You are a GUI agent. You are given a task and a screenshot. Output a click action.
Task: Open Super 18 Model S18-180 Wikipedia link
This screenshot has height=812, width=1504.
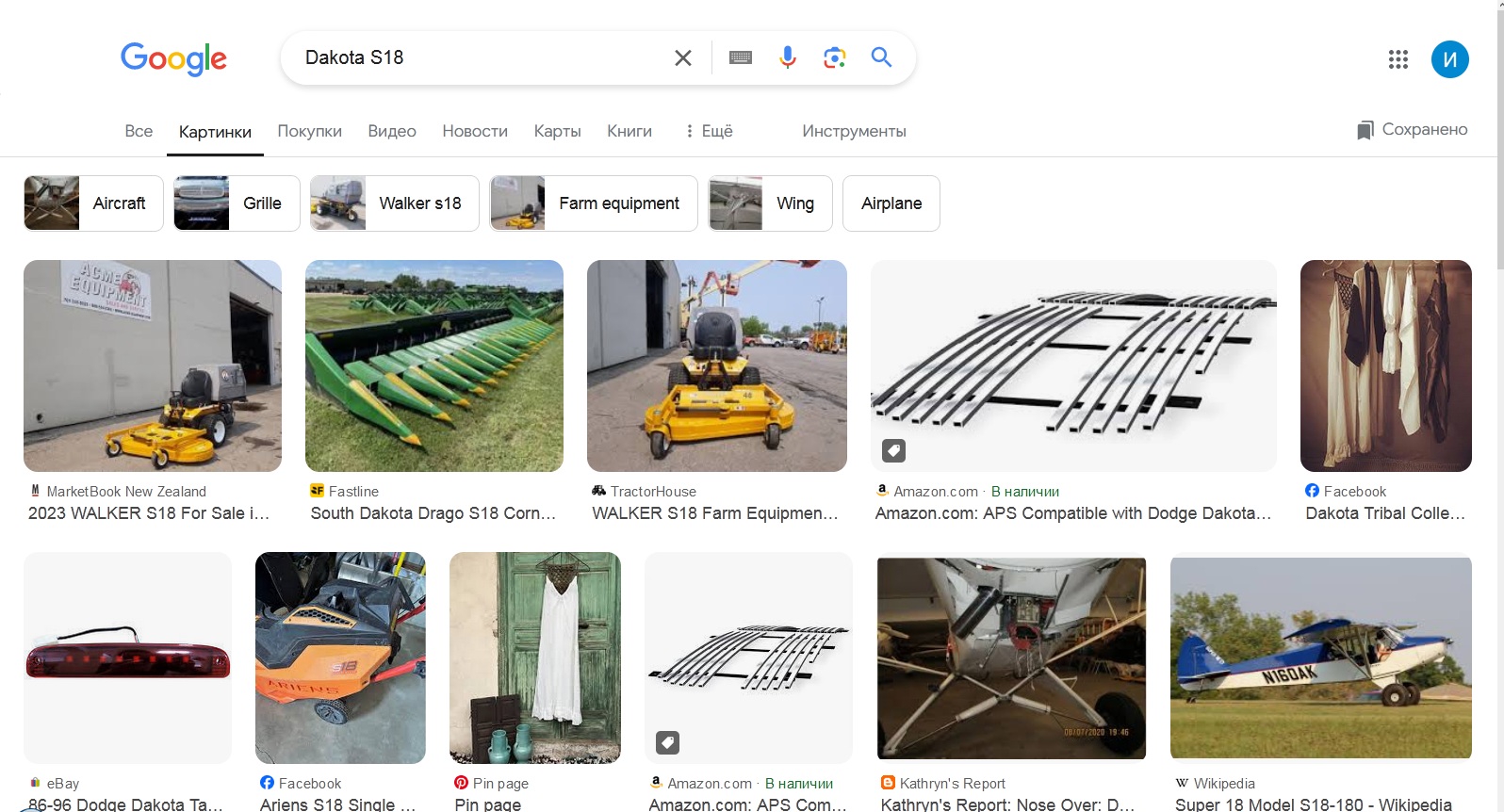(x=1314, y=804)
